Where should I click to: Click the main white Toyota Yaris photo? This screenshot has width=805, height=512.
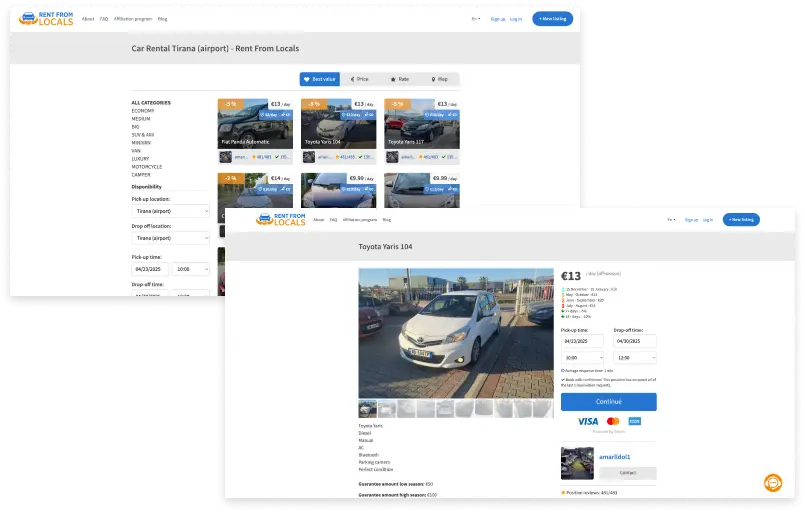coord(456,333)
